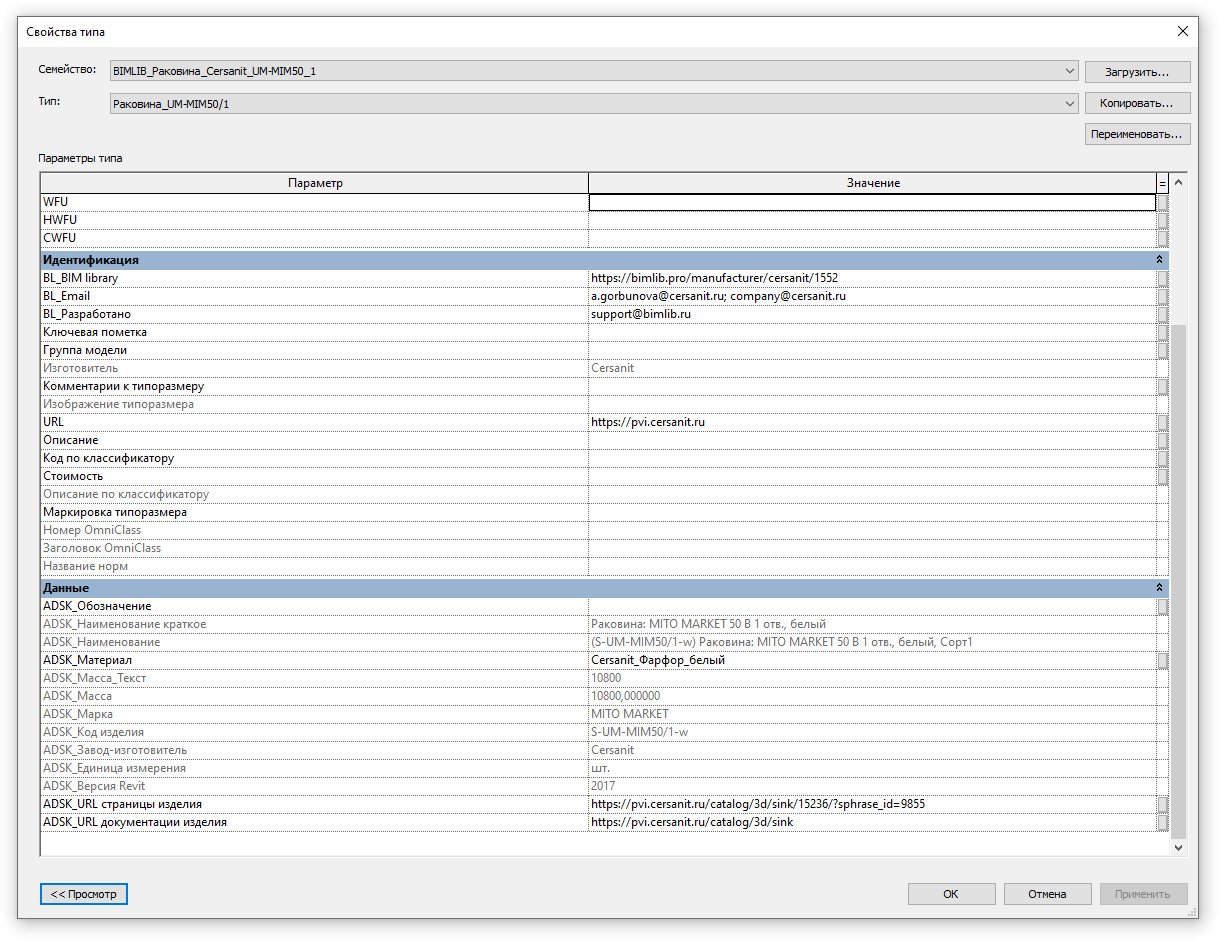Click the Загрузить... button

click(x=1137, y=72)
